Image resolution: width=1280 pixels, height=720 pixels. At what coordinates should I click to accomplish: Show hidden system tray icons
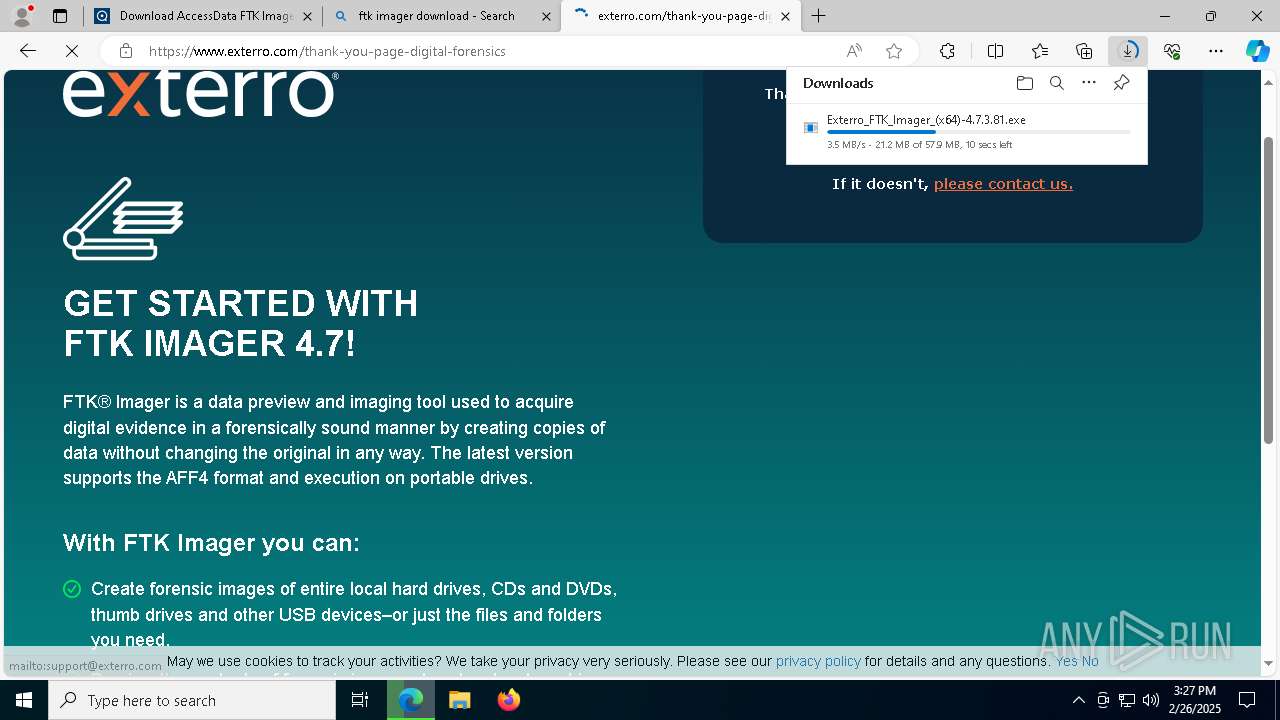point(1078,700)
